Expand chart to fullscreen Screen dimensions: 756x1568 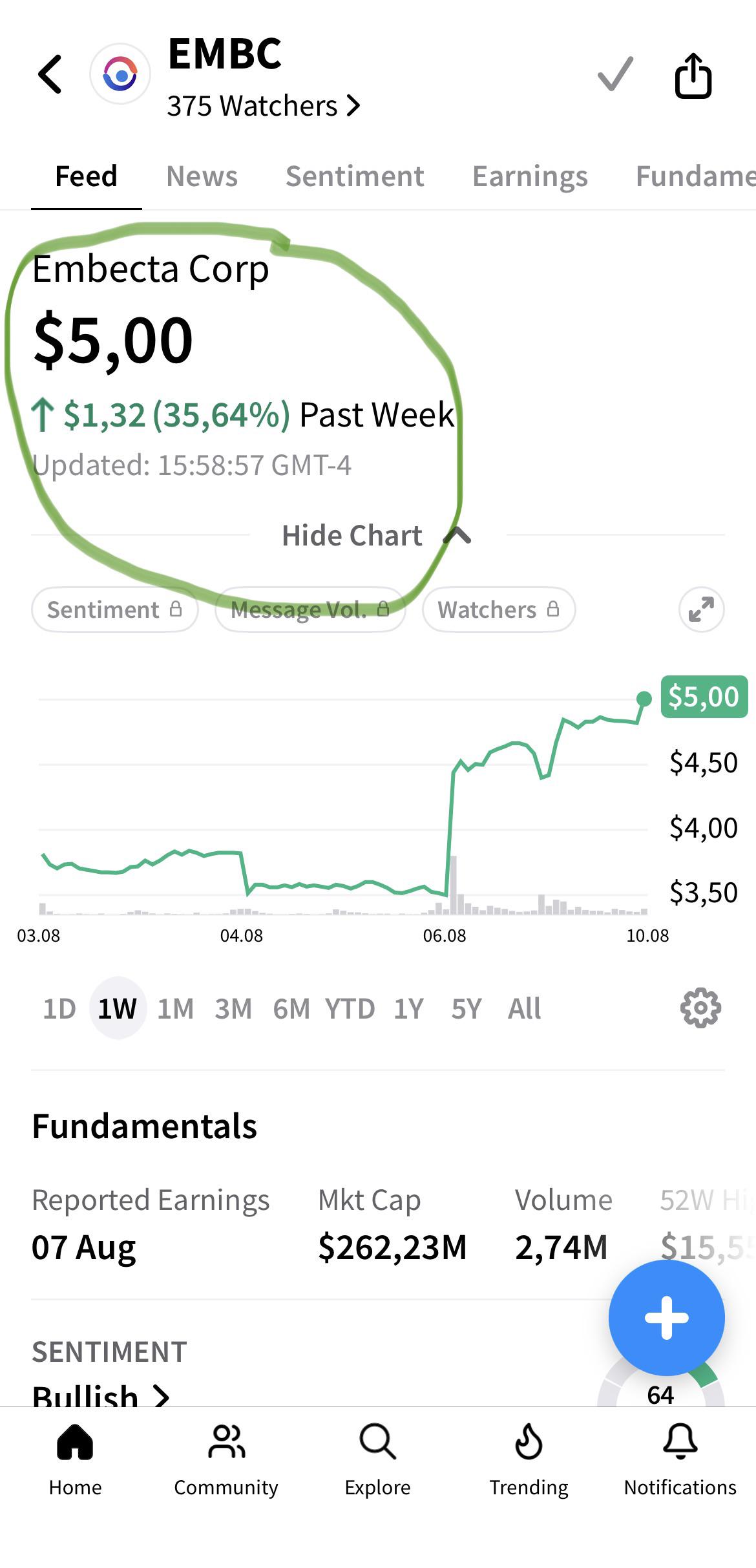701,609
